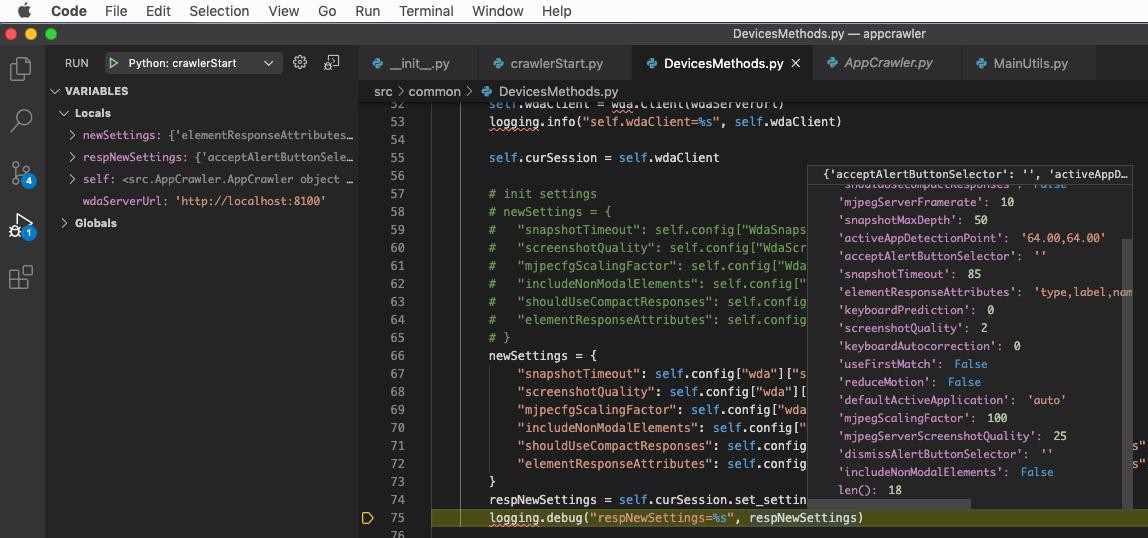Click the len(): 18 entry in hover popup

point(870,490)
